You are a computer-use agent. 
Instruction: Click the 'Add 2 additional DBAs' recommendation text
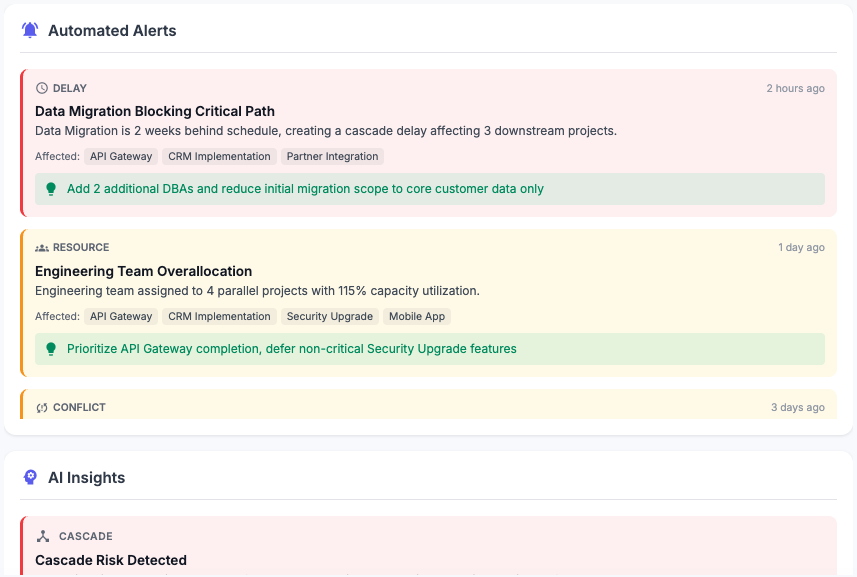[x=305, y=189]
